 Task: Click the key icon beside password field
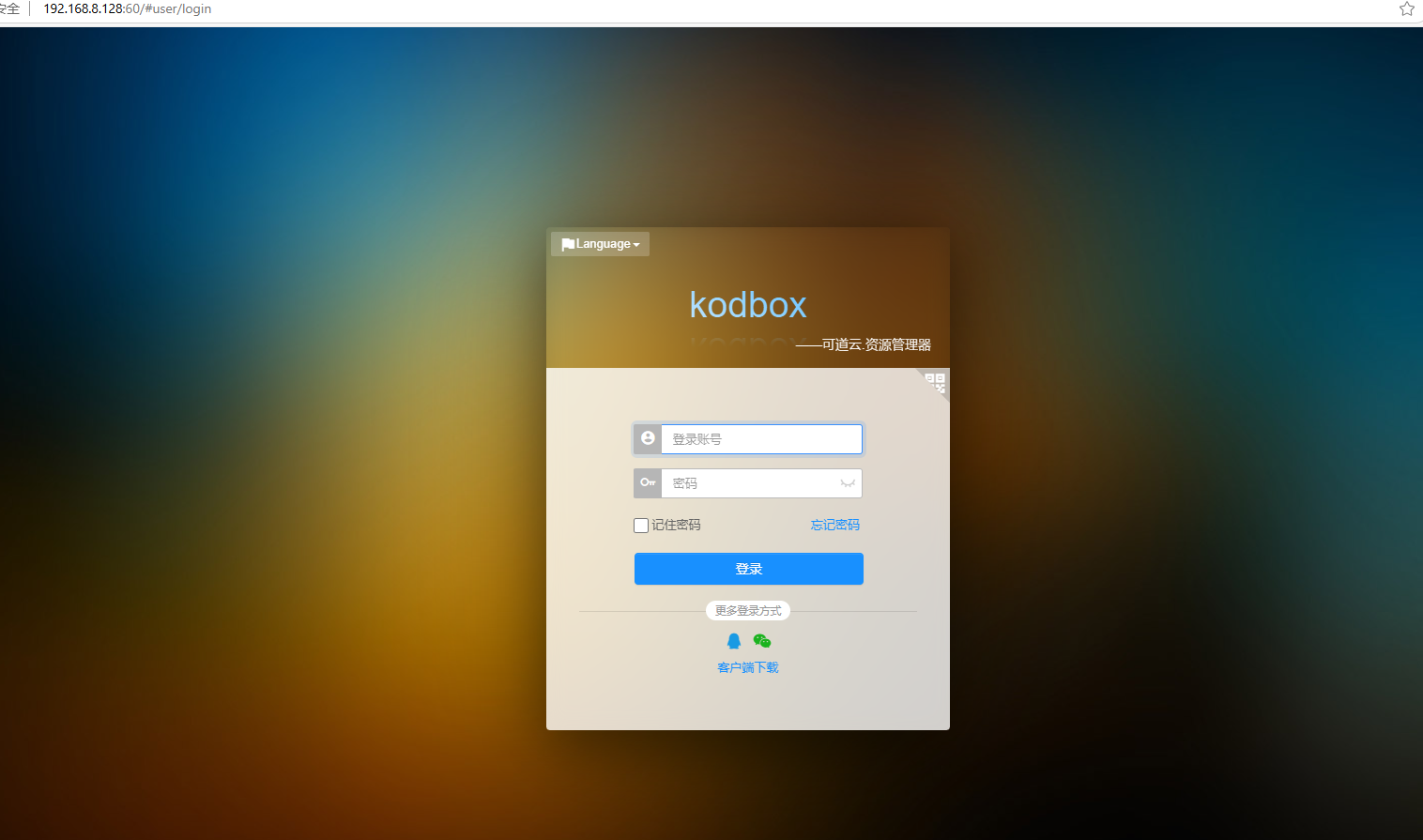(x=648, y=482)
